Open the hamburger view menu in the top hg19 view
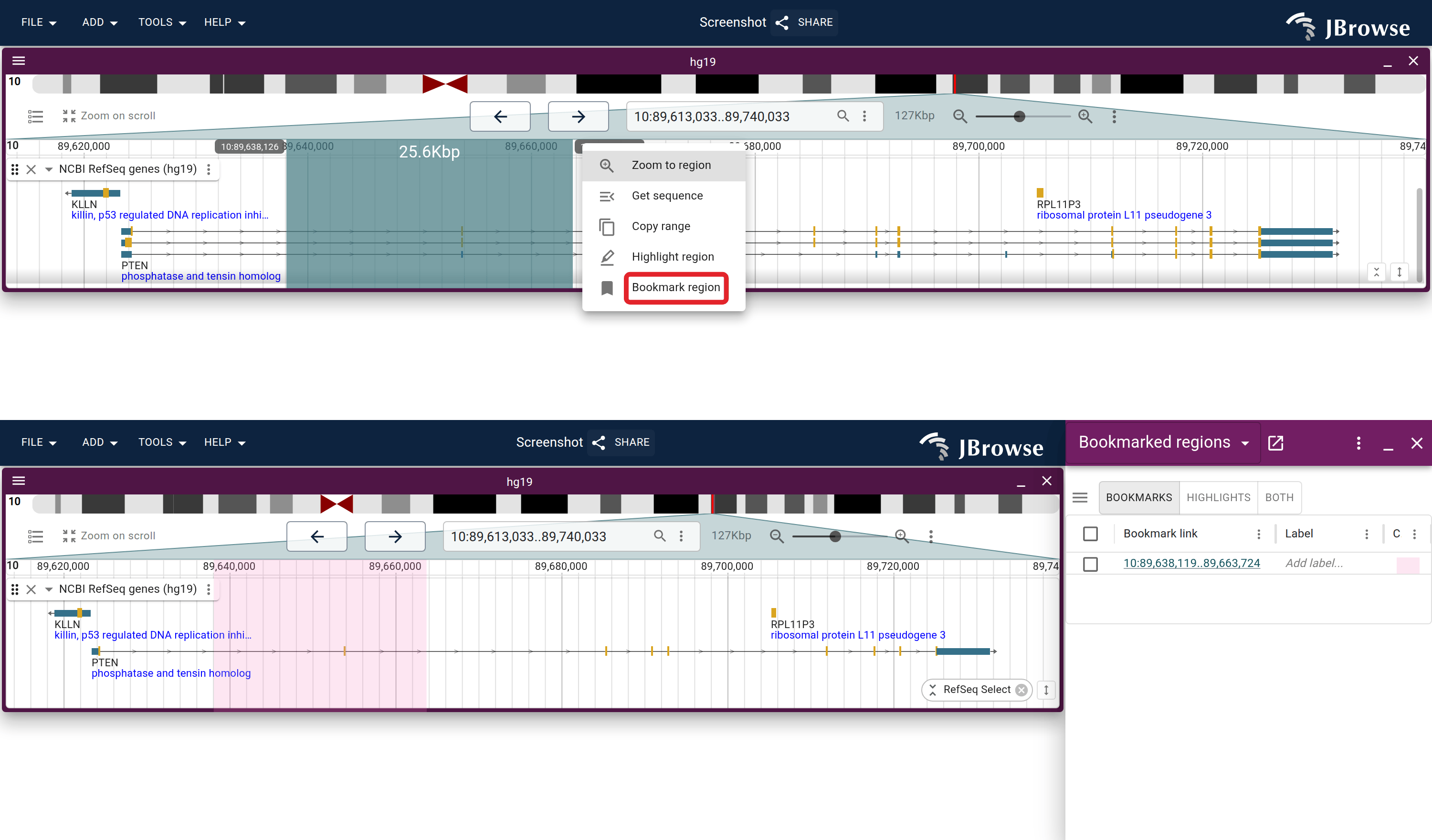This screenshot has width=1432, height=840. [19, 61]
